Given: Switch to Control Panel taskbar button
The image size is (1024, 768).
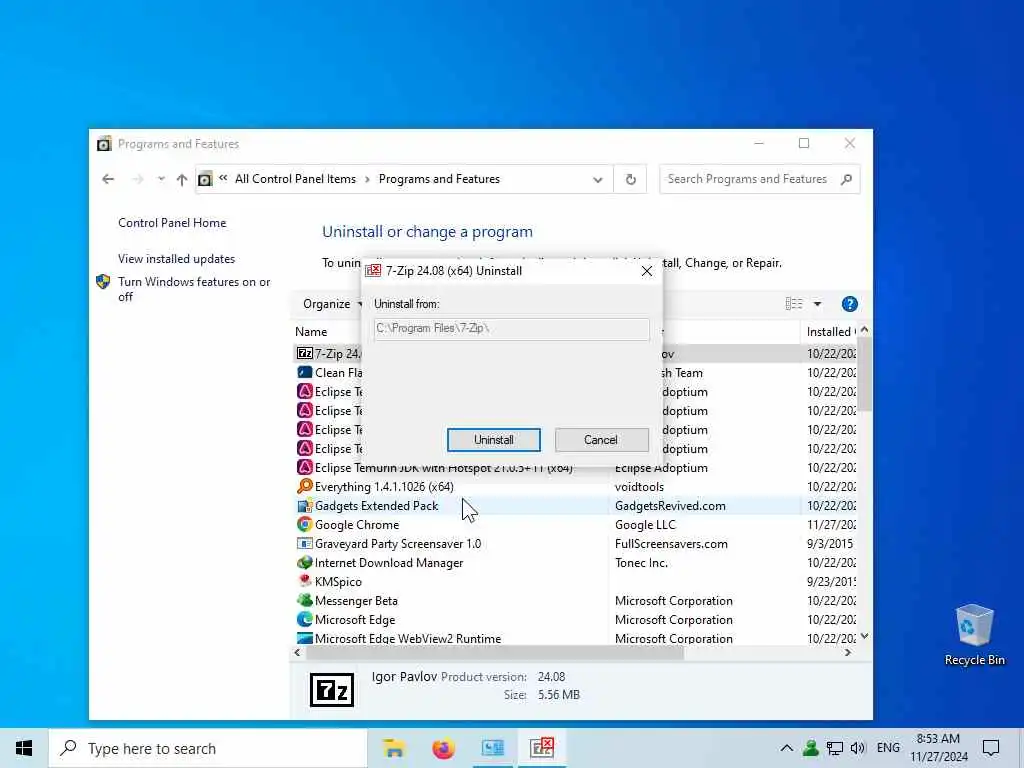Looking at the screenshot, I should pyautogui.click(x=492, y=748).
